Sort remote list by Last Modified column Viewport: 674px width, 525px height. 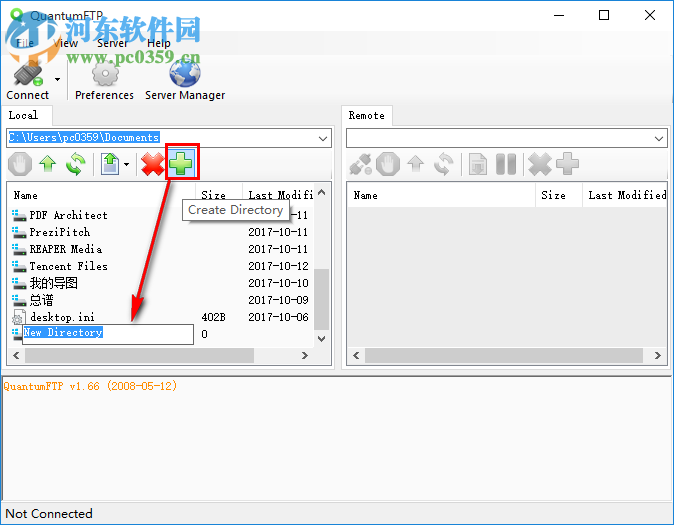(625, 195)
